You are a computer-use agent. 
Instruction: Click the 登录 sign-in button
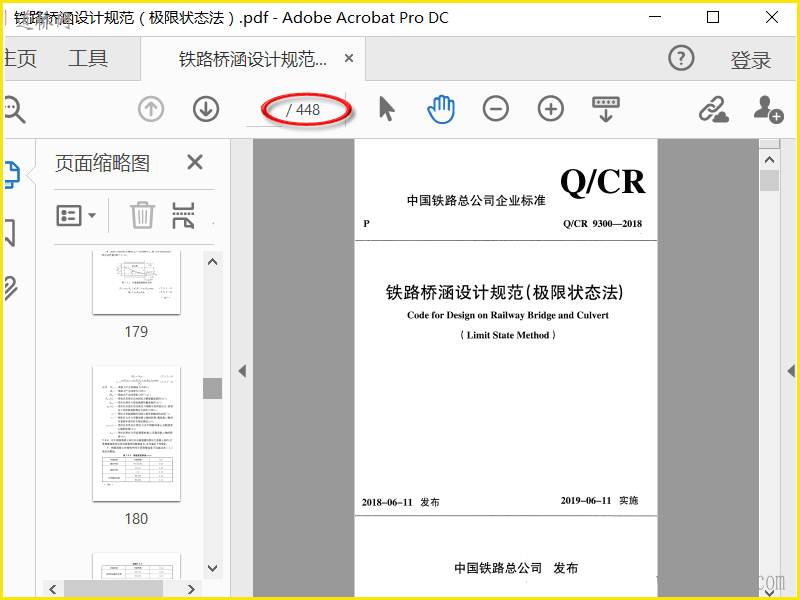tap(750, 60)
